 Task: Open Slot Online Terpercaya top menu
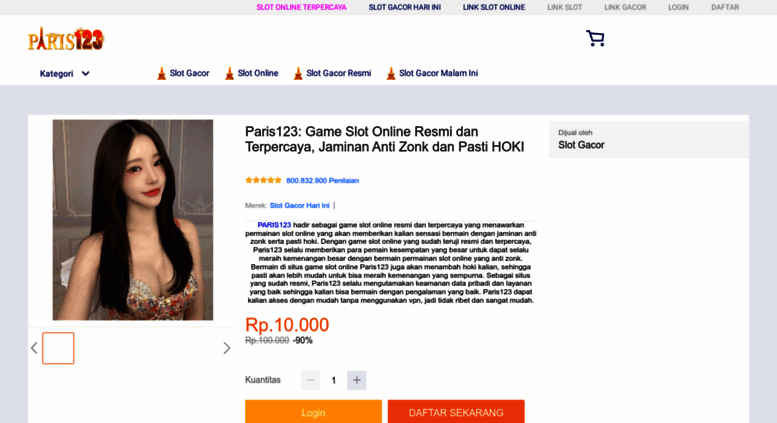[x=301, y=7]
